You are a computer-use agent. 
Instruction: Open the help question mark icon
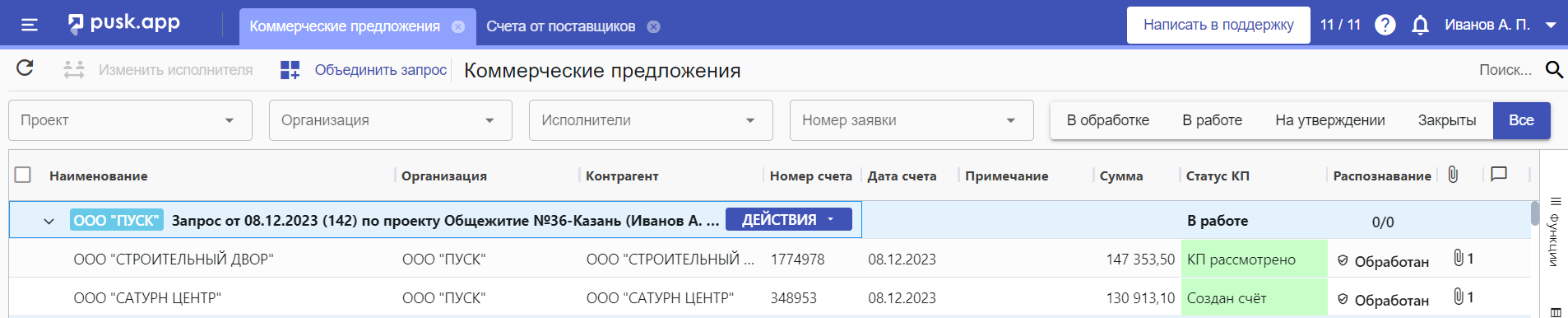coord(1385,25)
